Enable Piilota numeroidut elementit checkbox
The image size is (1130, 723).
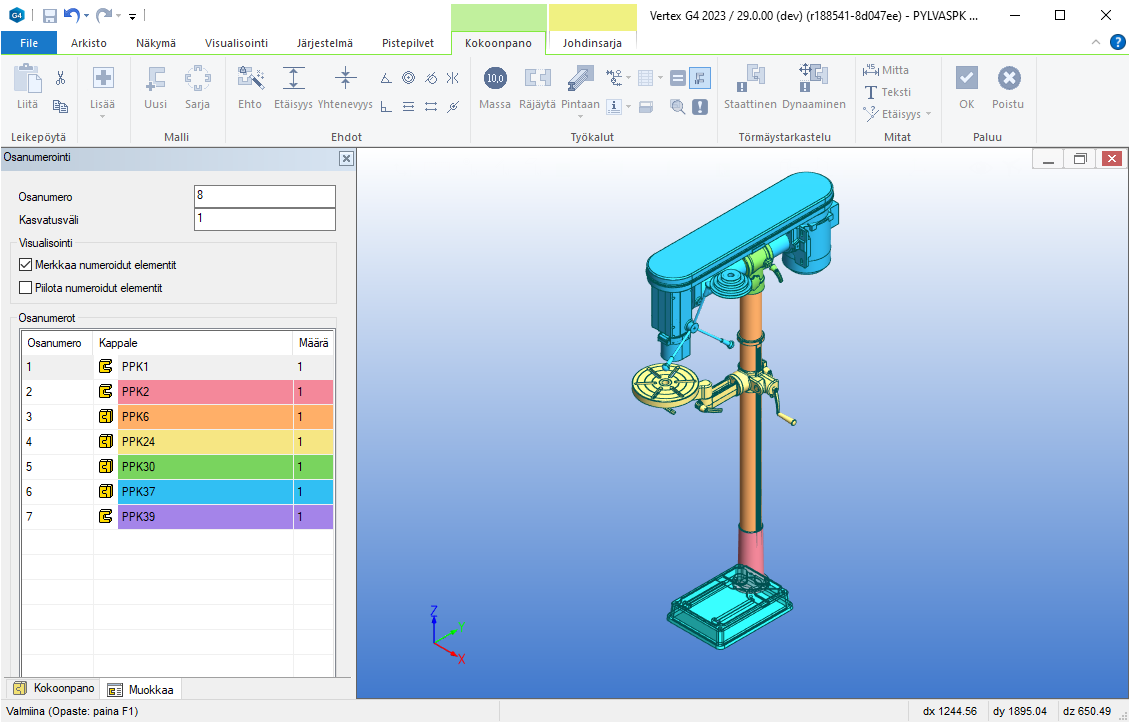point(26,288)
